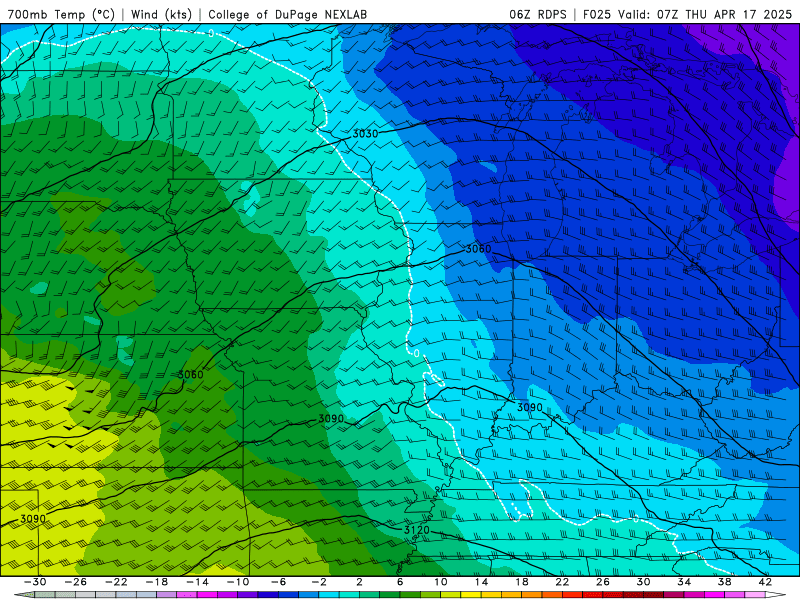
Task: Click the -14 value on the color scale
Action: pos(197,582)
